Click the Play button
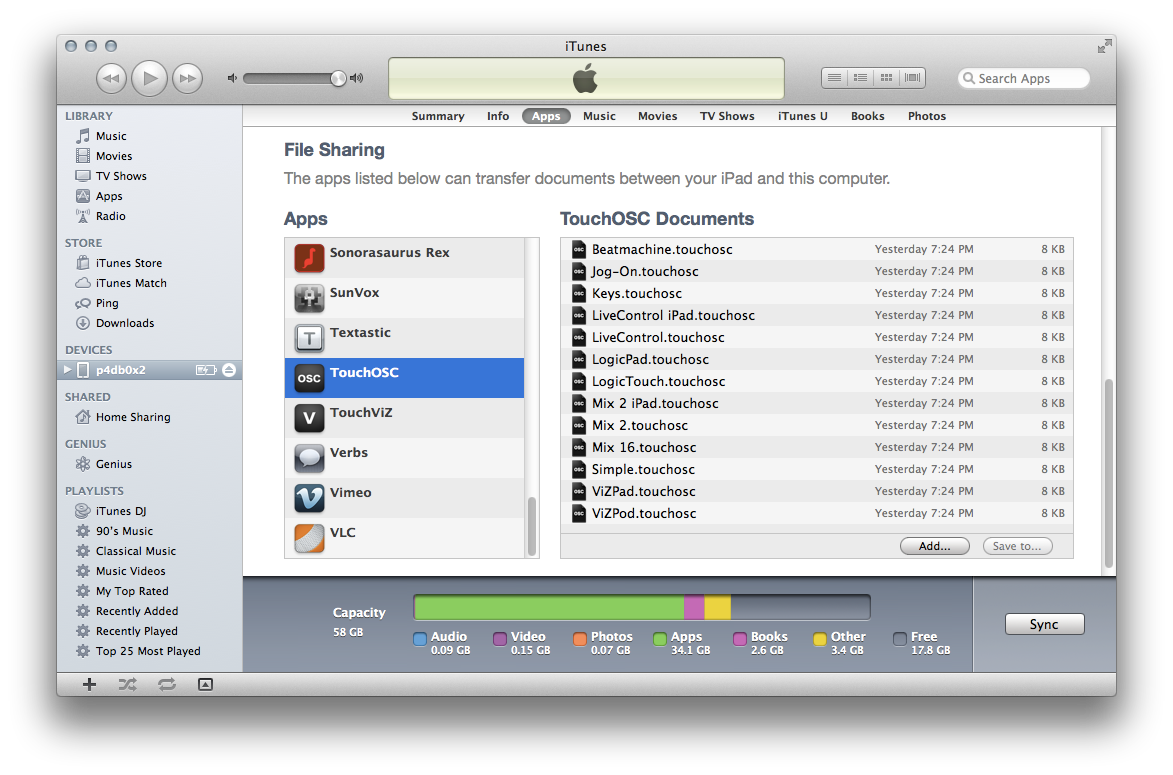Viewport: 1173px width, 775px height. click(150, 78)
